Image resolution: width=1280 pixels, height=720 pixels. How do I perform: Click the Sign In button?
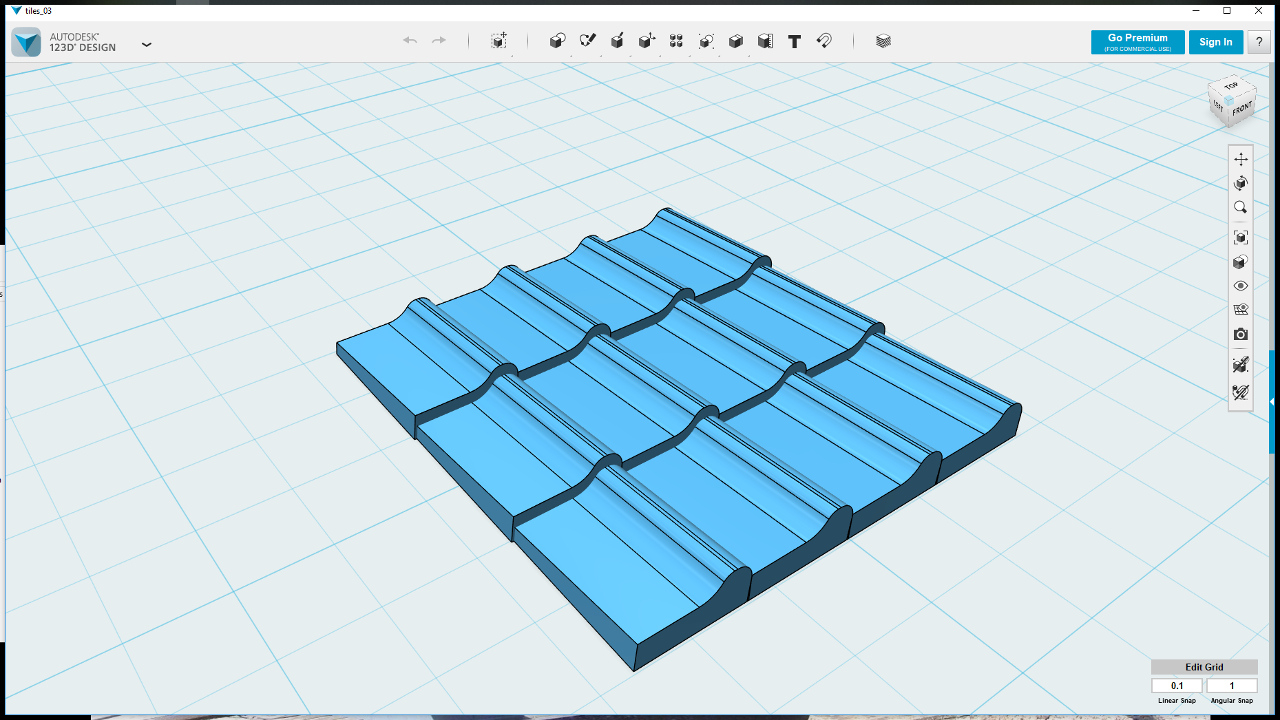[x=1216, y=42]
